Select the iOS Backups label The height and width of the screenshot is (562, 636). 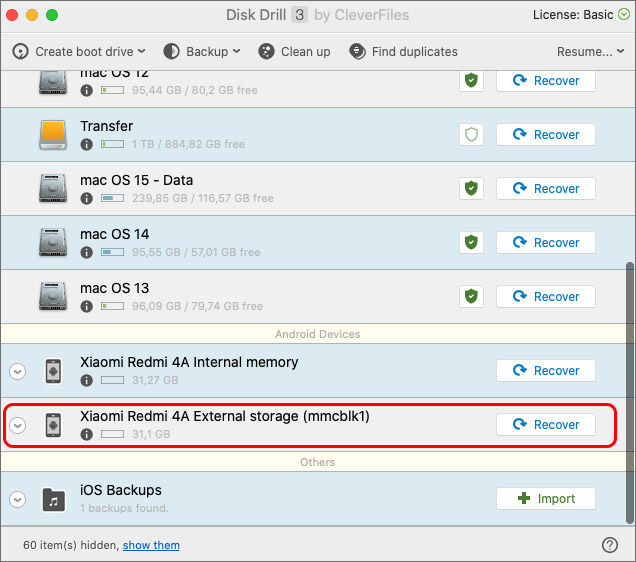coord(121,490)
